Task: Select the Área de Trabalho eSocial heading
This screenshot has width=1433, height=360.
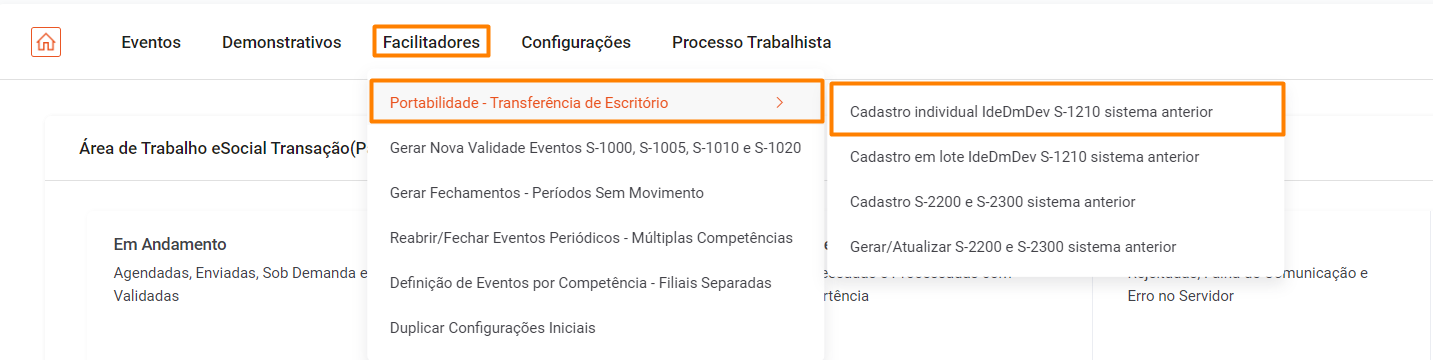Action: coord(223,149)
